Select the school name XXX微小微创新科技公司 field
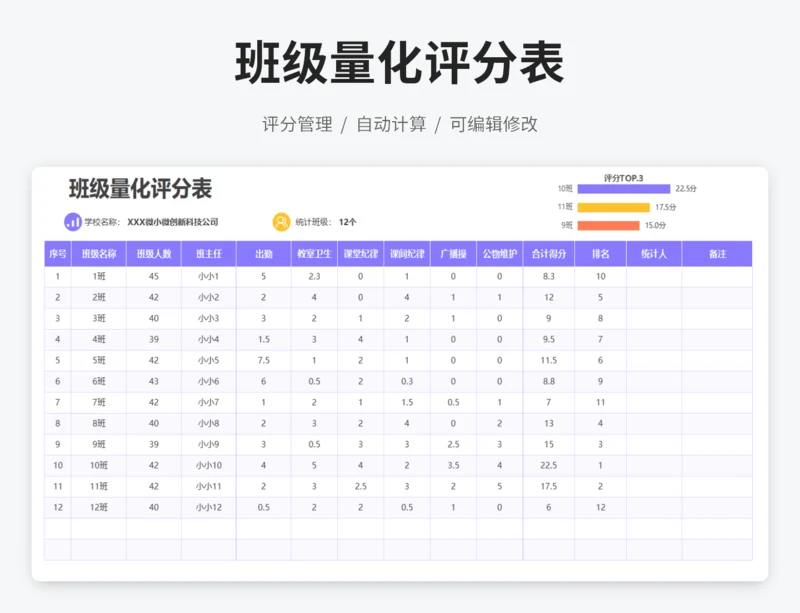 [x=172, y=222]
